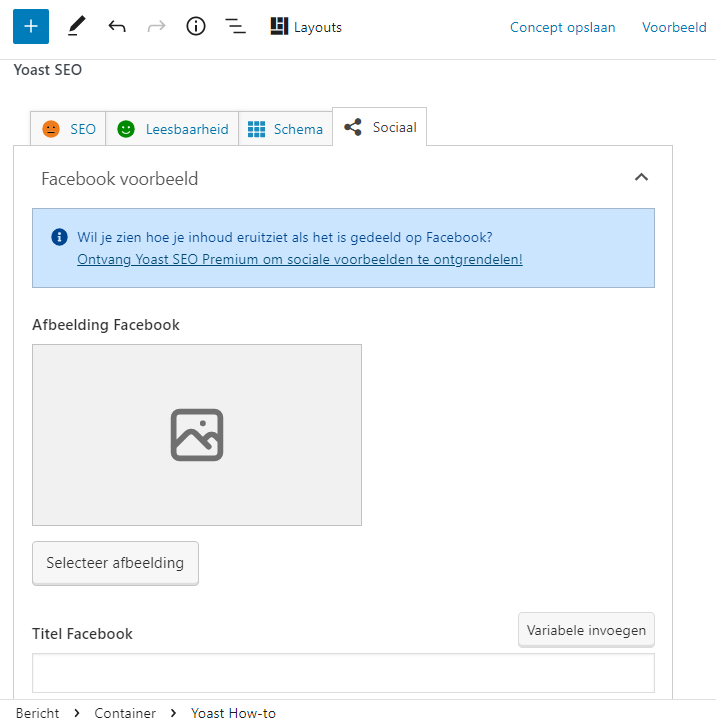Viewport: 716px width, 726px height.
Task: Click the Afbeelding Facebook label
Action: (106, 325)
